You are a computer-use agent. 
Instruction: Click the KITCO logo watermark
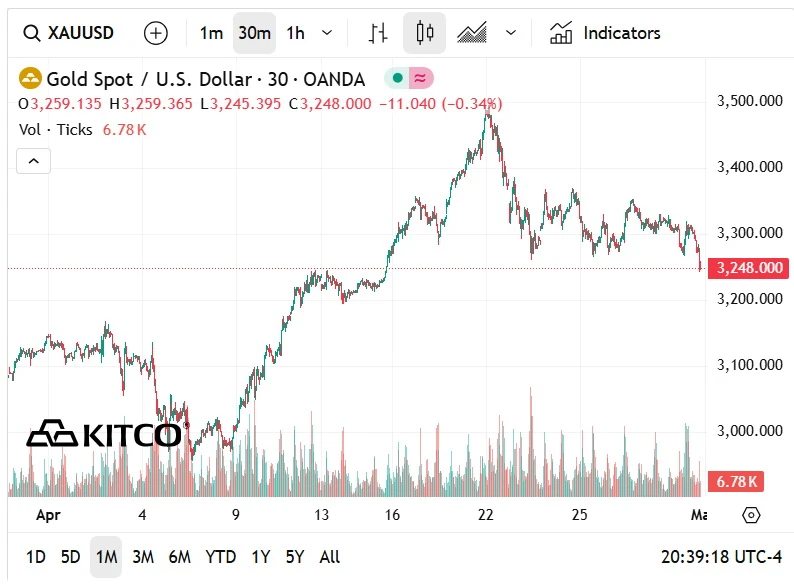105,434
